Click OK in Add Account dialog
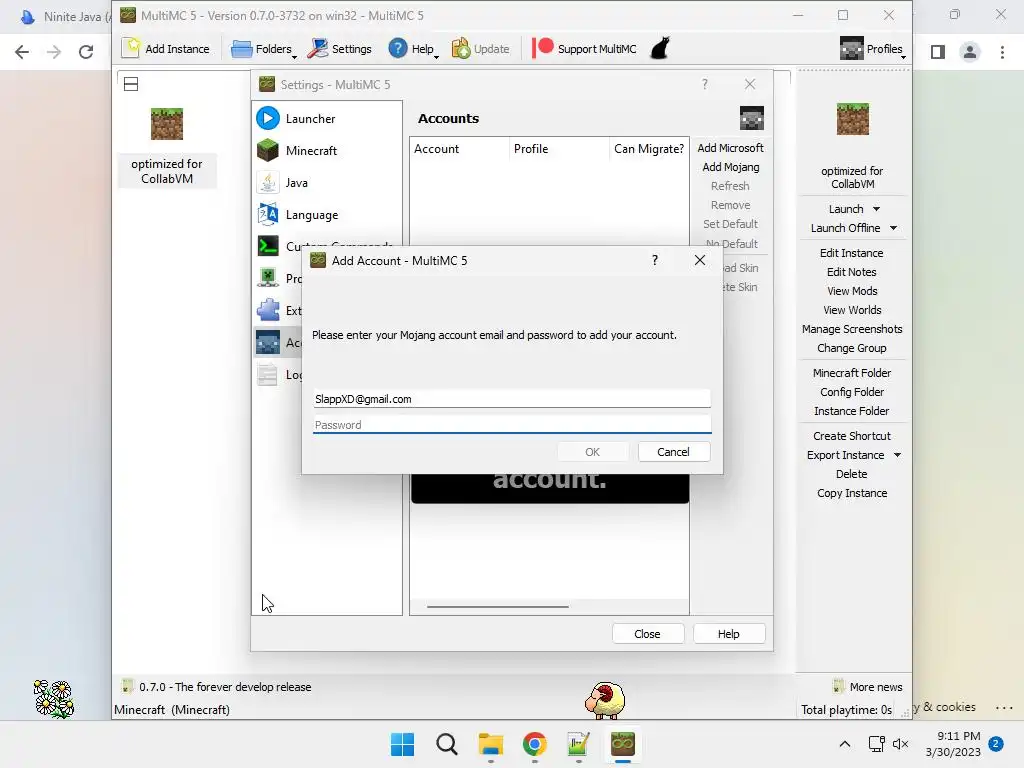The width and height of the screenshot is (1024, 768). tap(592, 452)
